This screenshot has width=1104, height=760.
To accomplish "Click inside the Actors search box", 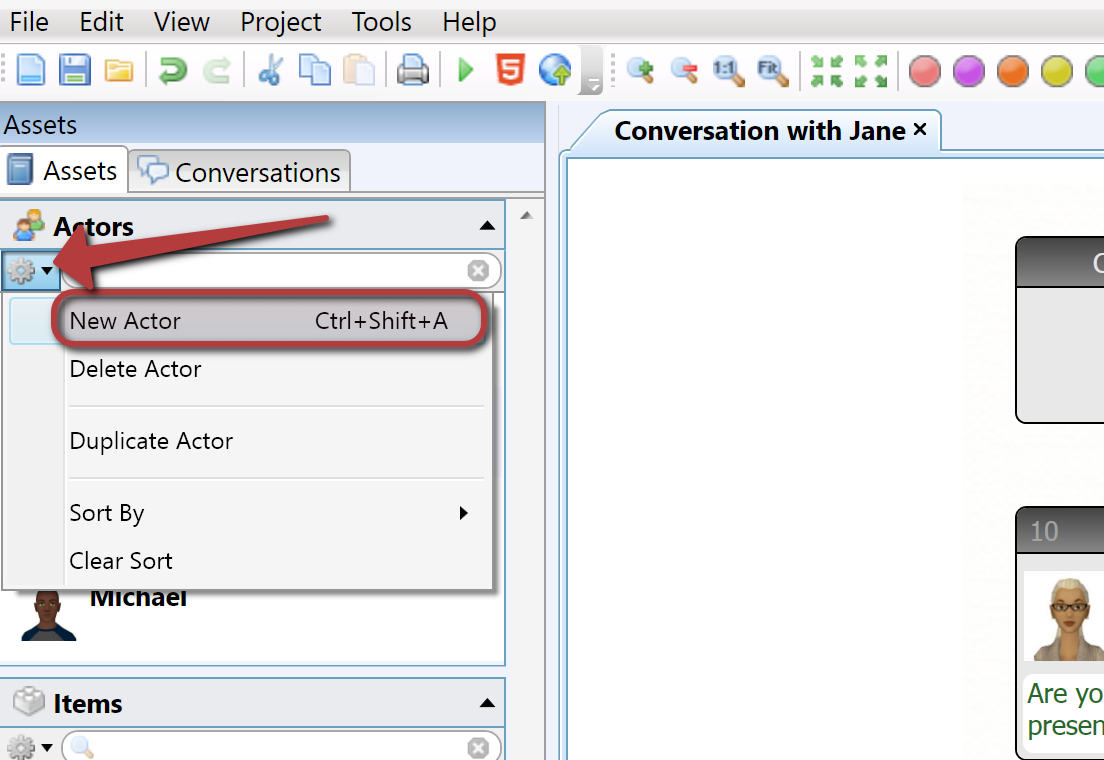I will [282, 270].
